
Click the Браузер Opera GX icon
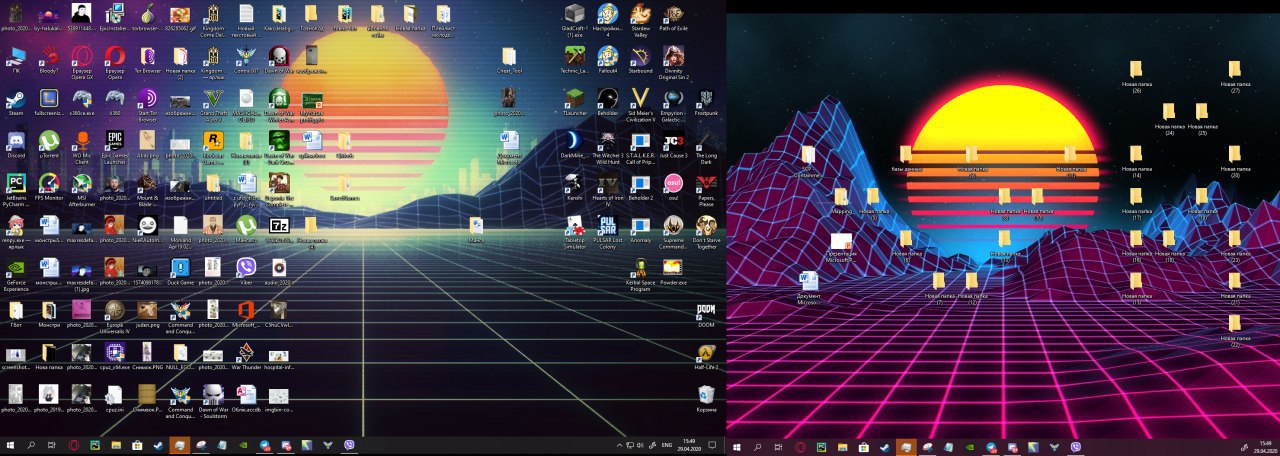coord(82,60)
